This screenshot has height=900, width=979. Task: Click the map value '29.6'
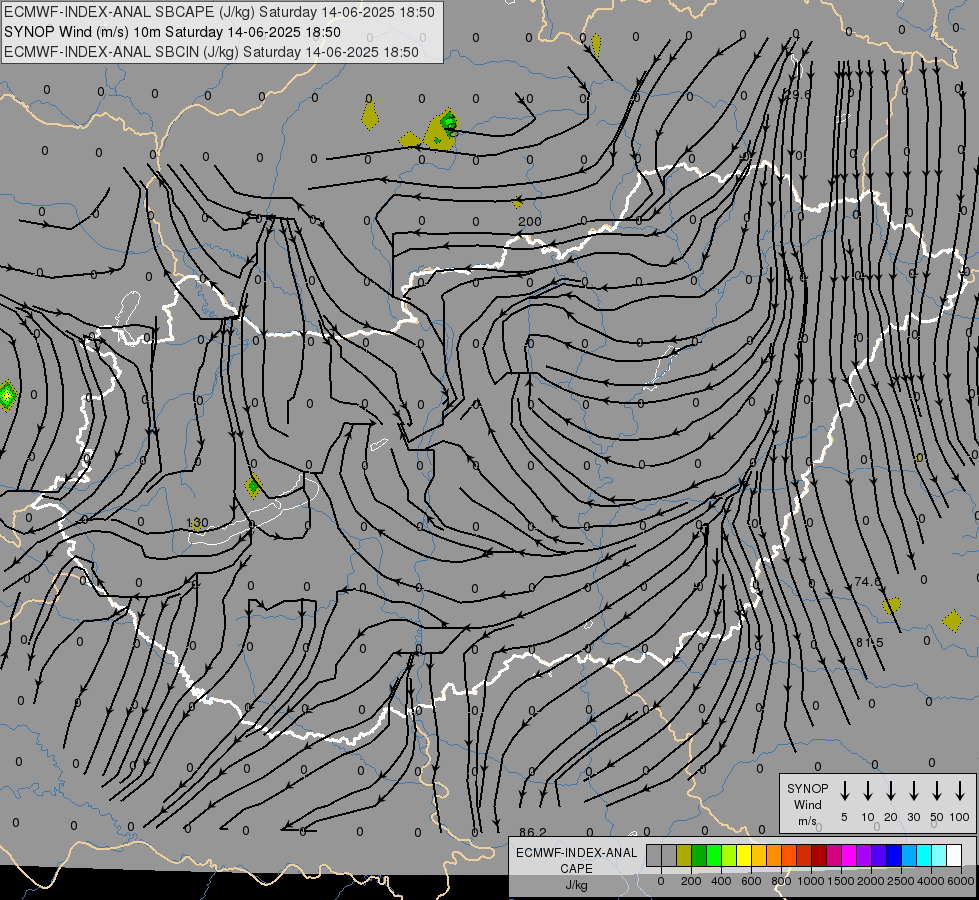coord(797,94)
